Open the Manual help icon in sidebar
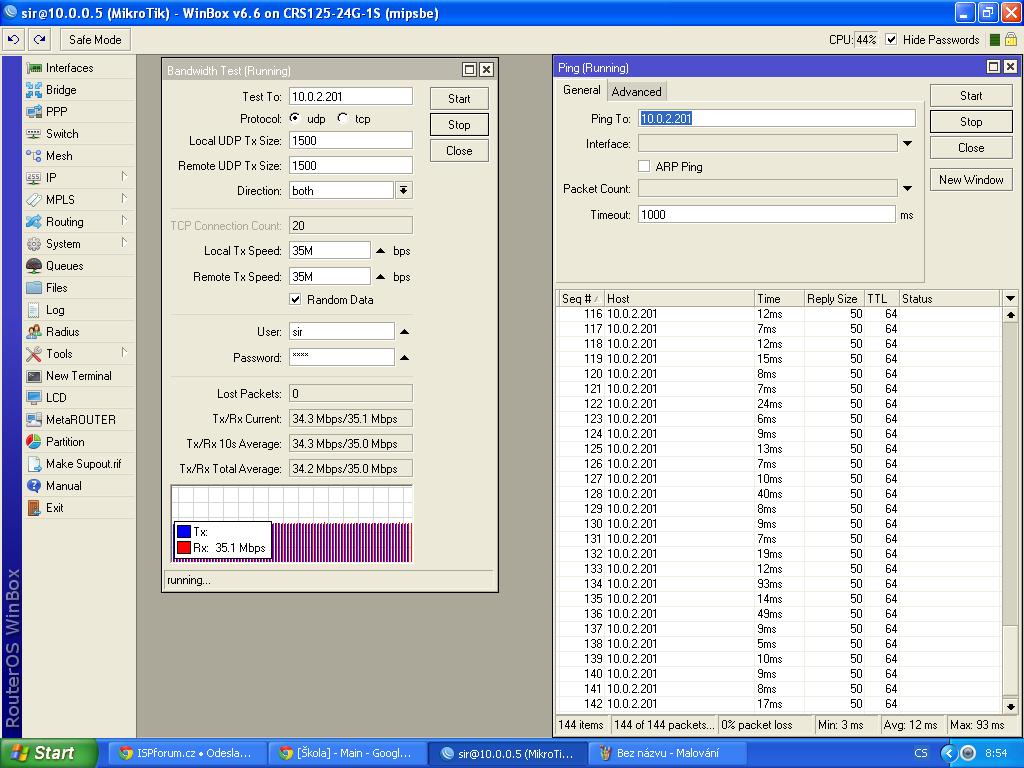Image resolution: width=1024 pixels, height=768 pixels. click(x=34, y=486)
